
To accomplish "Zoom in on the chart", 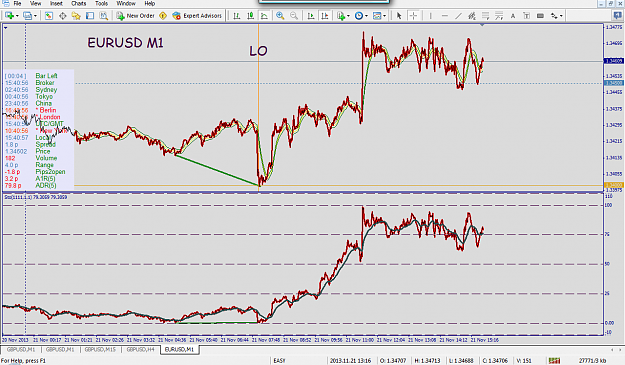I will [280, 16].
